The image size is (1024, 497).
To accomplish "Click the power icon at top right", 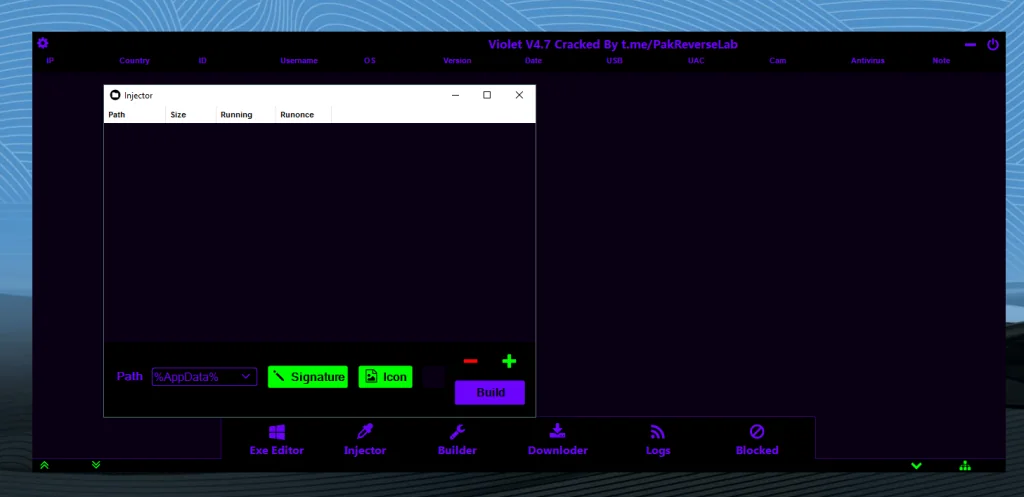I will (993, 44).
